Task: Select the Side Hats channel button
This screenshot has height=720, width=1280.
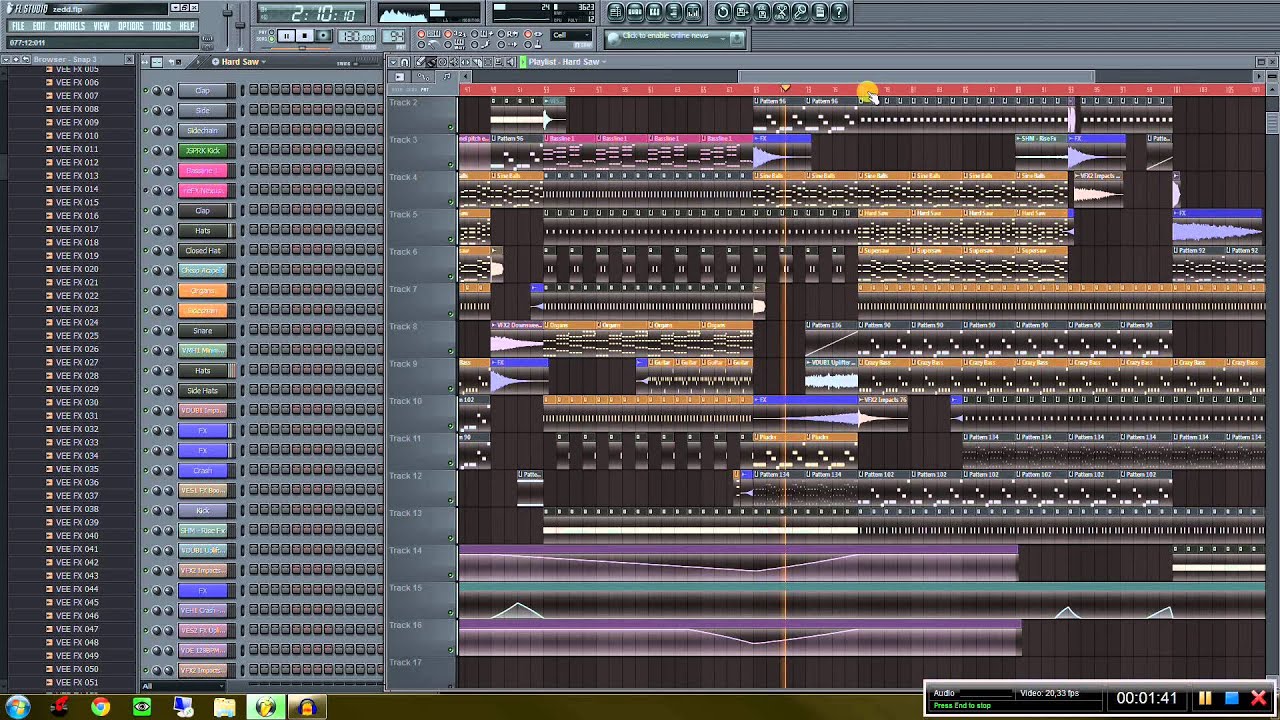Action: tap(202, 391)
